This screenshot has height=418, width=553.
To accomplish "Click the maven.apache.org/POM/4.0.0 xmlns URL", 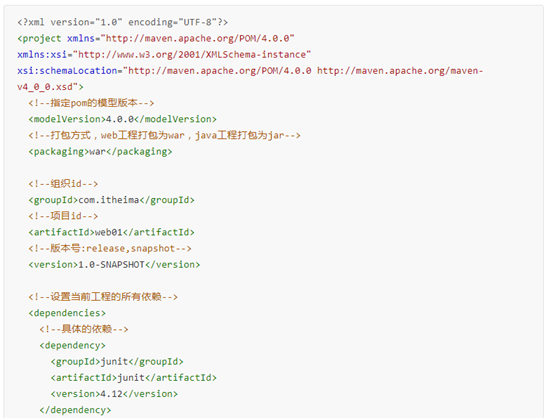I will click(x=198, y=38).
